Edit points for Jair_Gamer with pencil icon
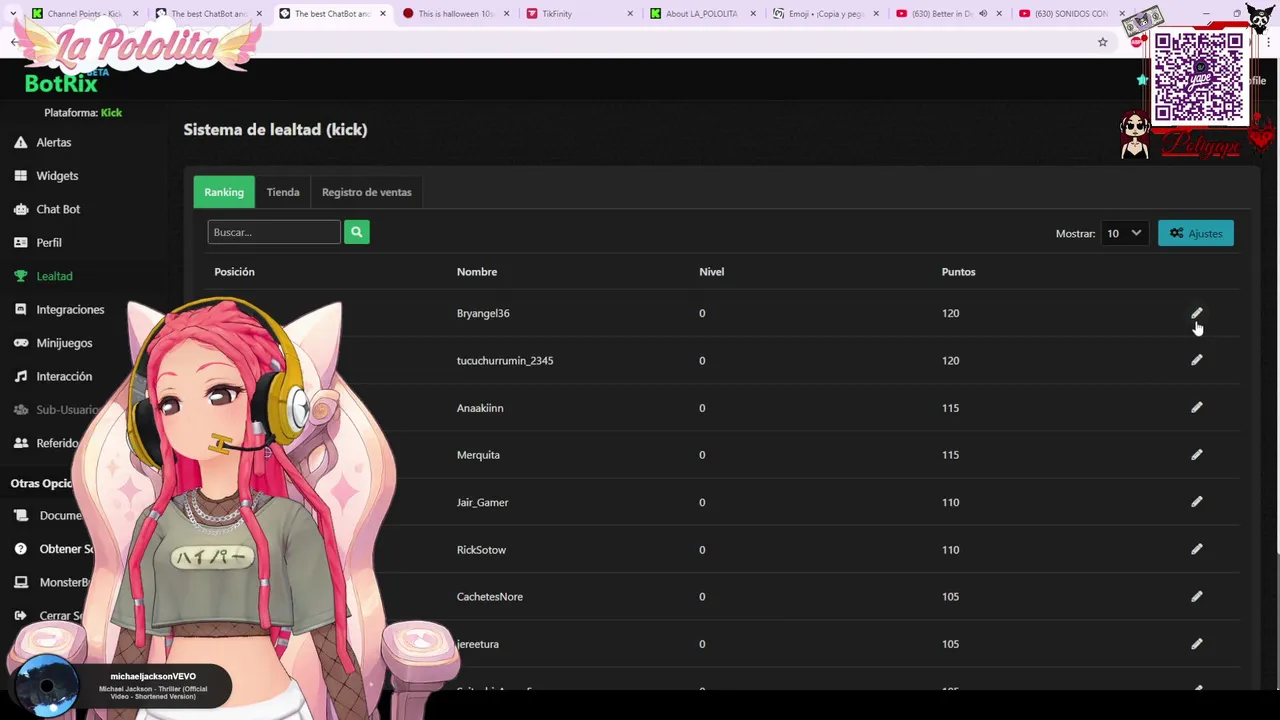This screenshot has height=720, width=1280. click(x=1196, y=502)
